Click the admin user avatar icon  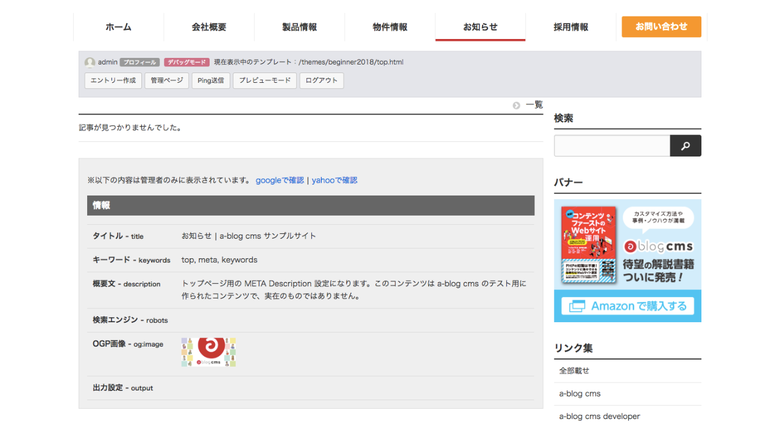pos(90,62)
